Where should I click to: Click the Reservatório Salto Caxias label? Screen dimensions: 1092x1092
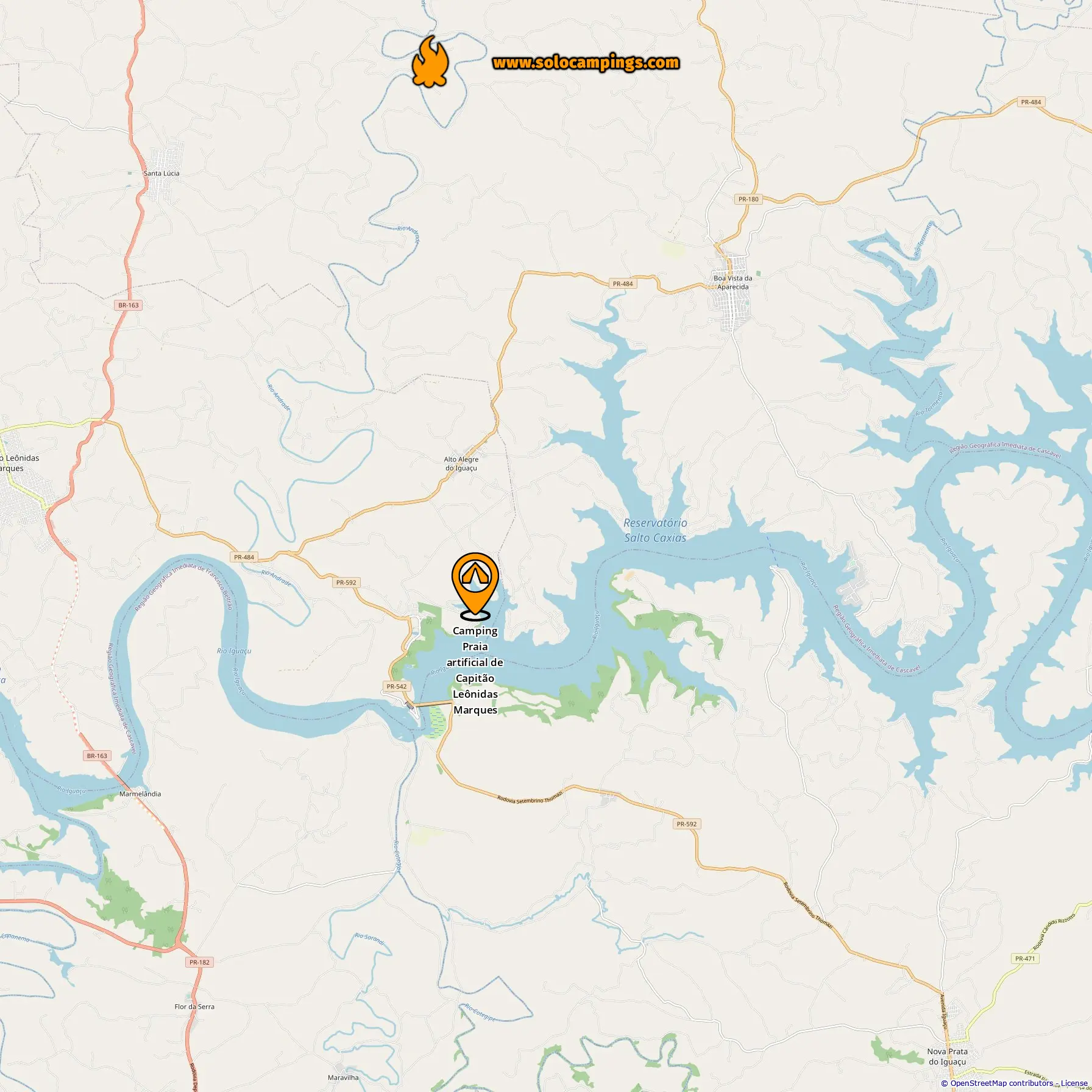pos(655,530)
